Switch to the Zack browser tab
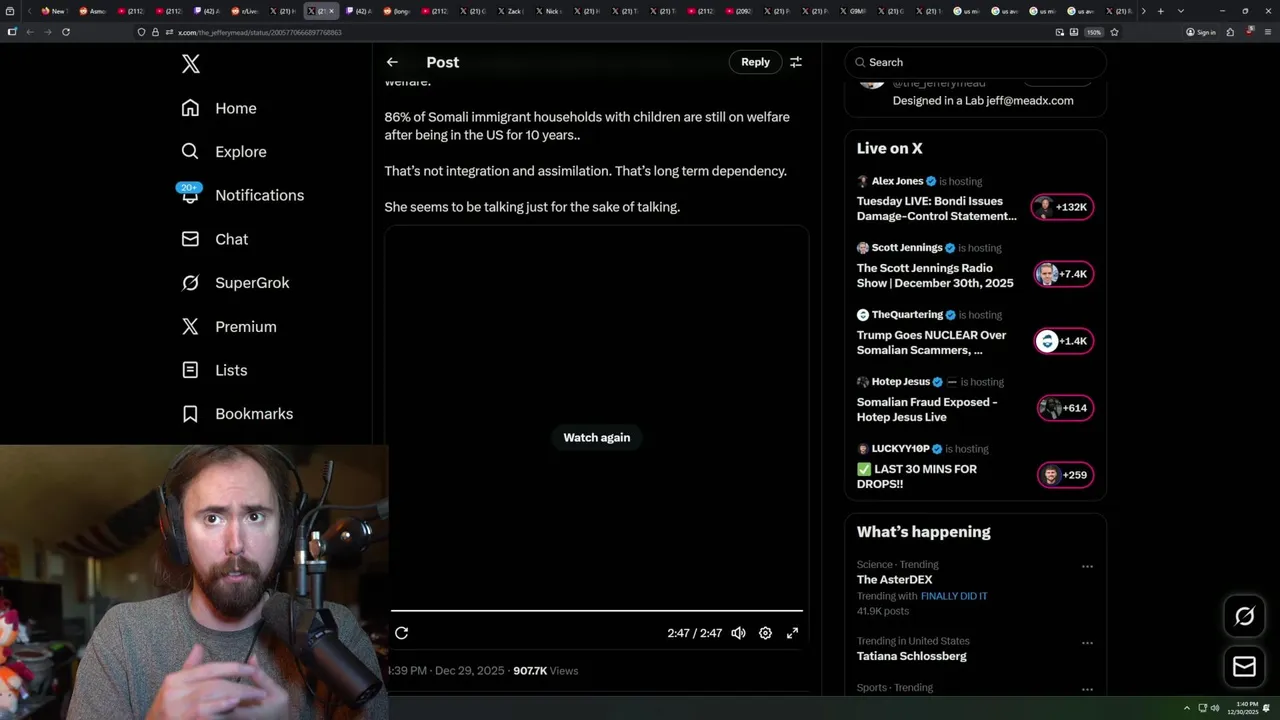1280x720 pixels. (512, 11)
